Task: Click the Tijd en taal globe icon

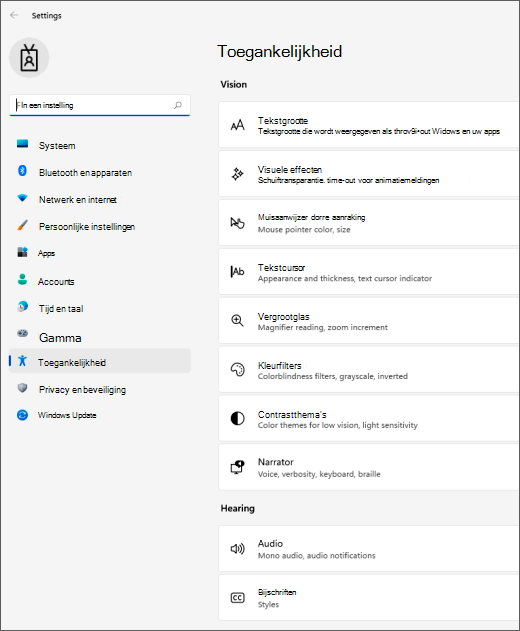Action: pyautogui.click(x=23, y=307)
